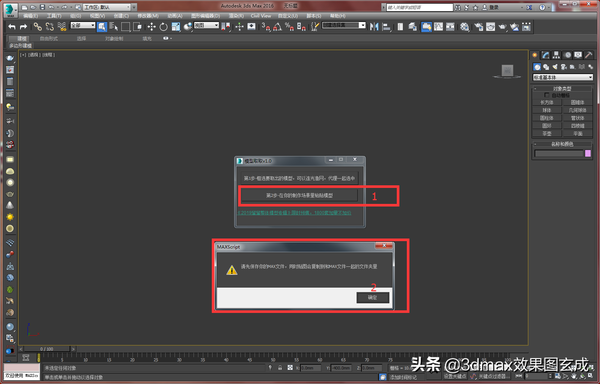This screenshot has width=600, height=384.
Task: Switch to the Hierarchy command panel tab
Action: click(556, 55)
